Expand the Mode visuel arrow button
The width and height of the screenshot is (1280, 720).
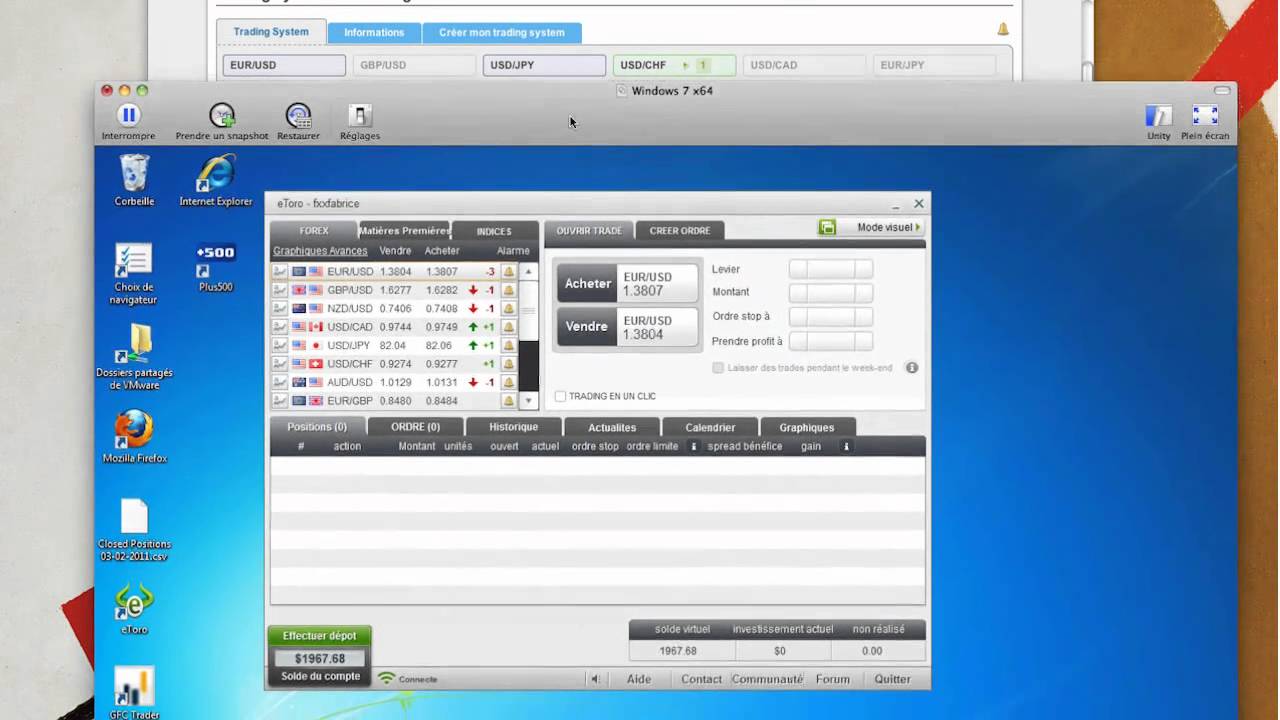(x=918, y=227)
